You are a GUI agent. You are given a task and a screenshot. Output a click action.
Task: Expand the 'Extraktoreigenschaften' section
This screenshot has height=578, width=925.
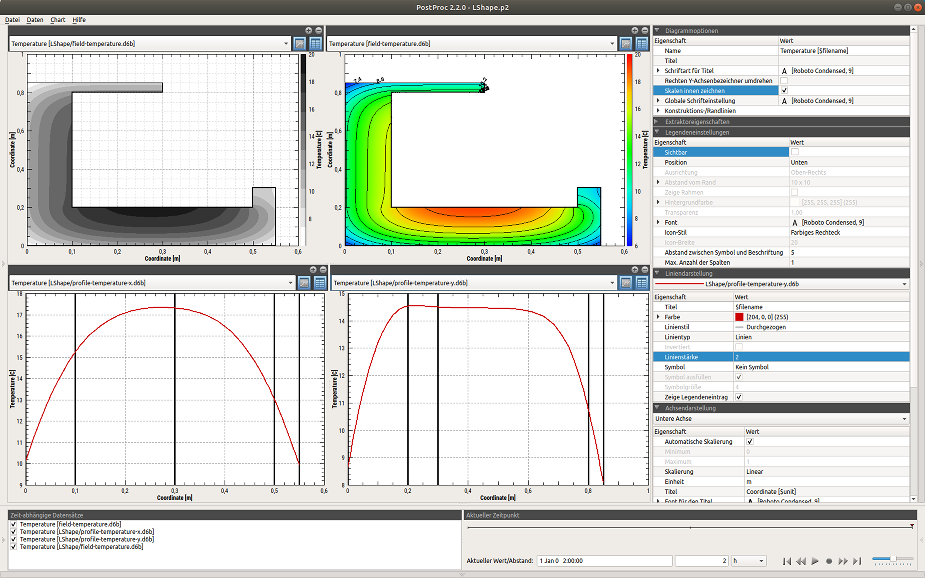pos(657,121)
